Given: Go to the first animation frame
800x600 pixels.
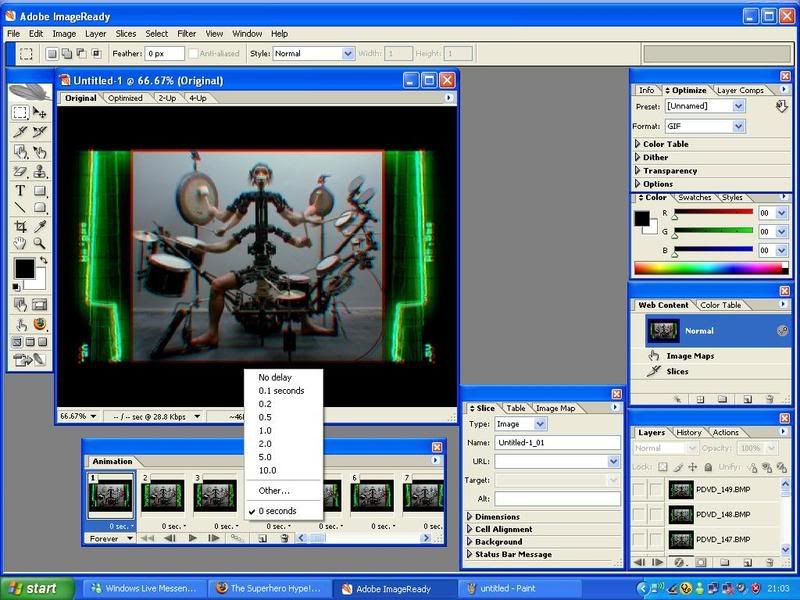Looking at the screenshot, I should 147,538.
